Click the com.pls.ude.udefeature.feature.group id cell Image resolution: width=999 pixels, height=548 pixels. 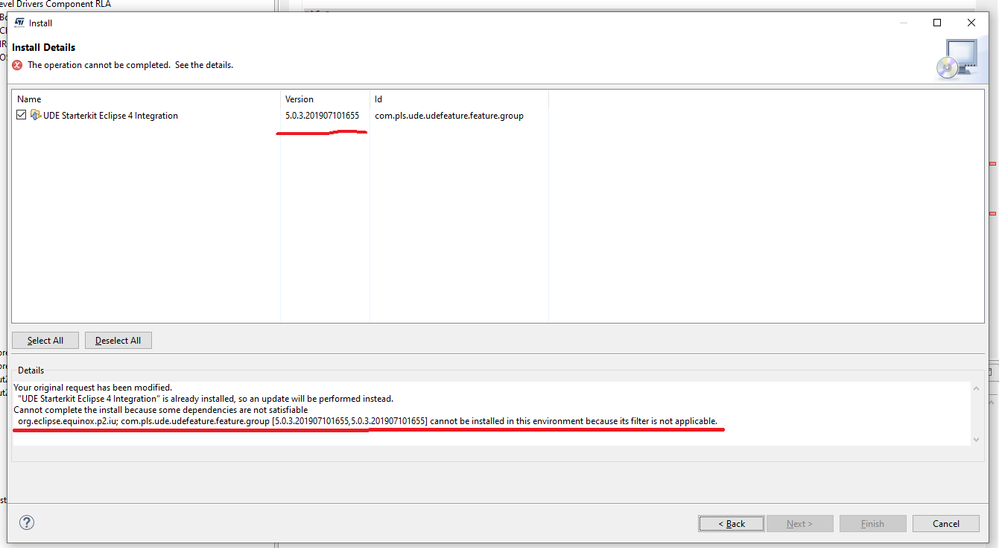[x=449, y=115]
